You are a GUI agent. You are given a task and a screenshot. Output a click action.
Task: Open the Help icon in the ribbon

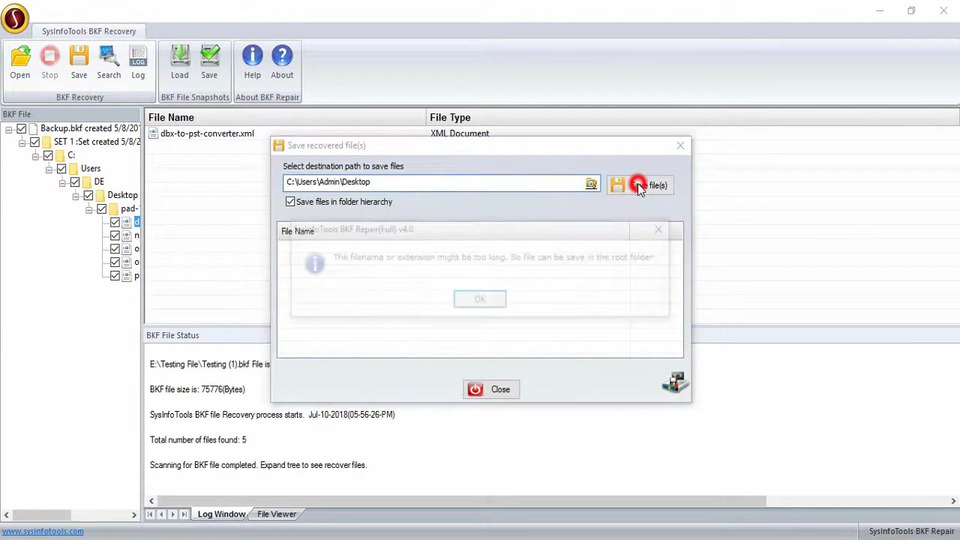pyautogui.click(x=252, y=62)
